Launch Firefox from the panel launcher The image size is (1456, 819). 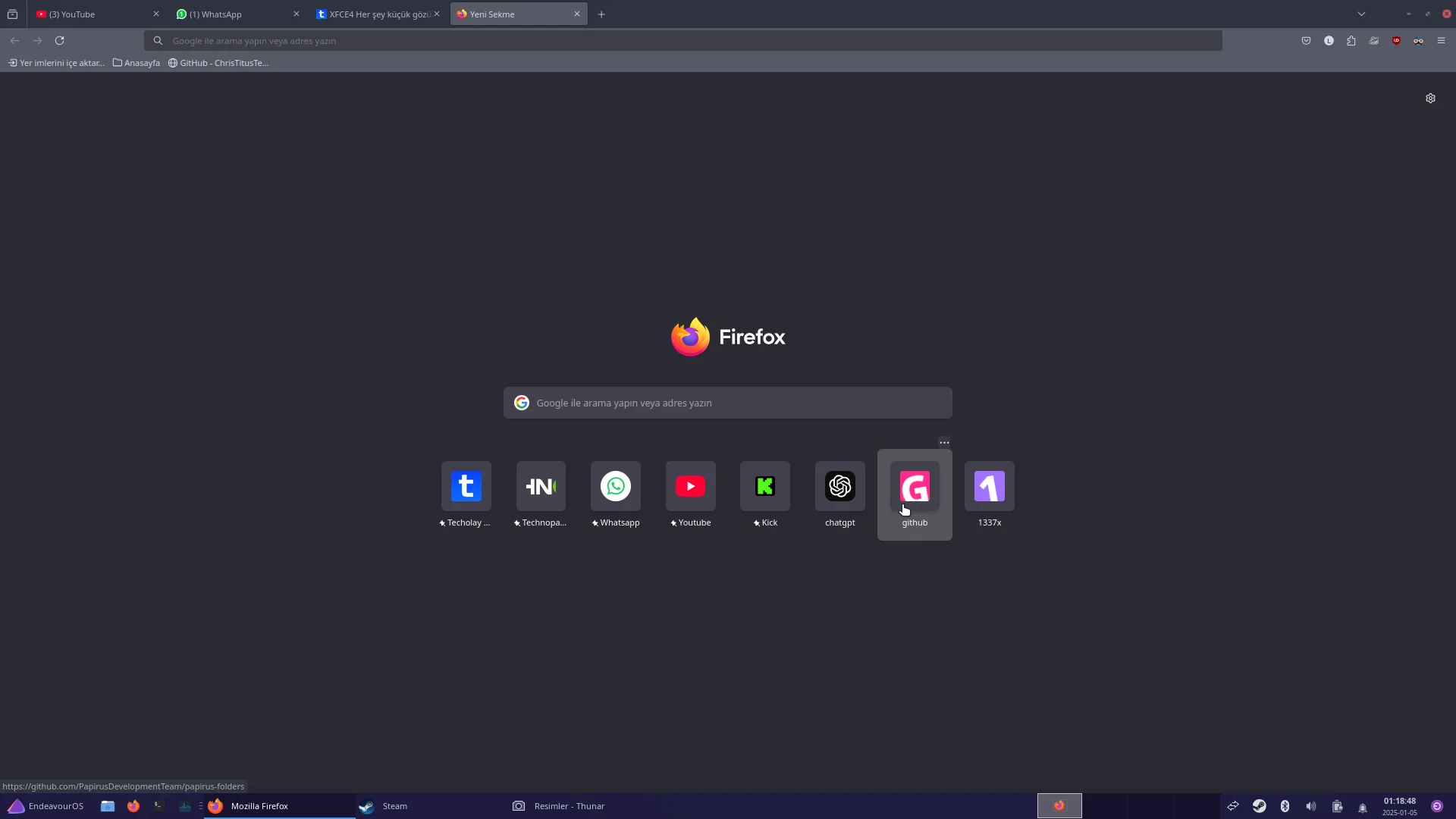133,806
